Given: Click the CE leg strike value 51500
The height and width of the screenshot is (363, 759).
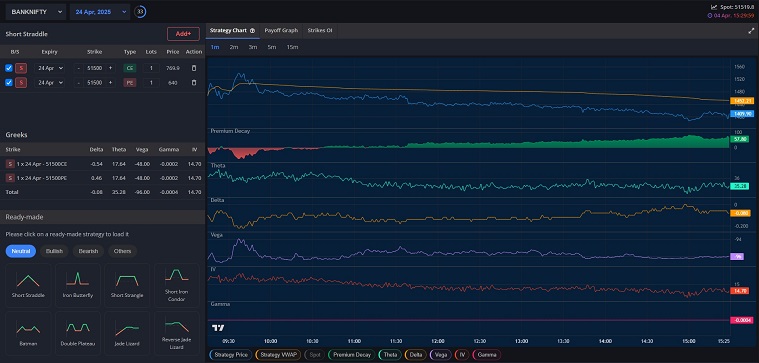Looking at the screenshot, I should tap(94, 68).
